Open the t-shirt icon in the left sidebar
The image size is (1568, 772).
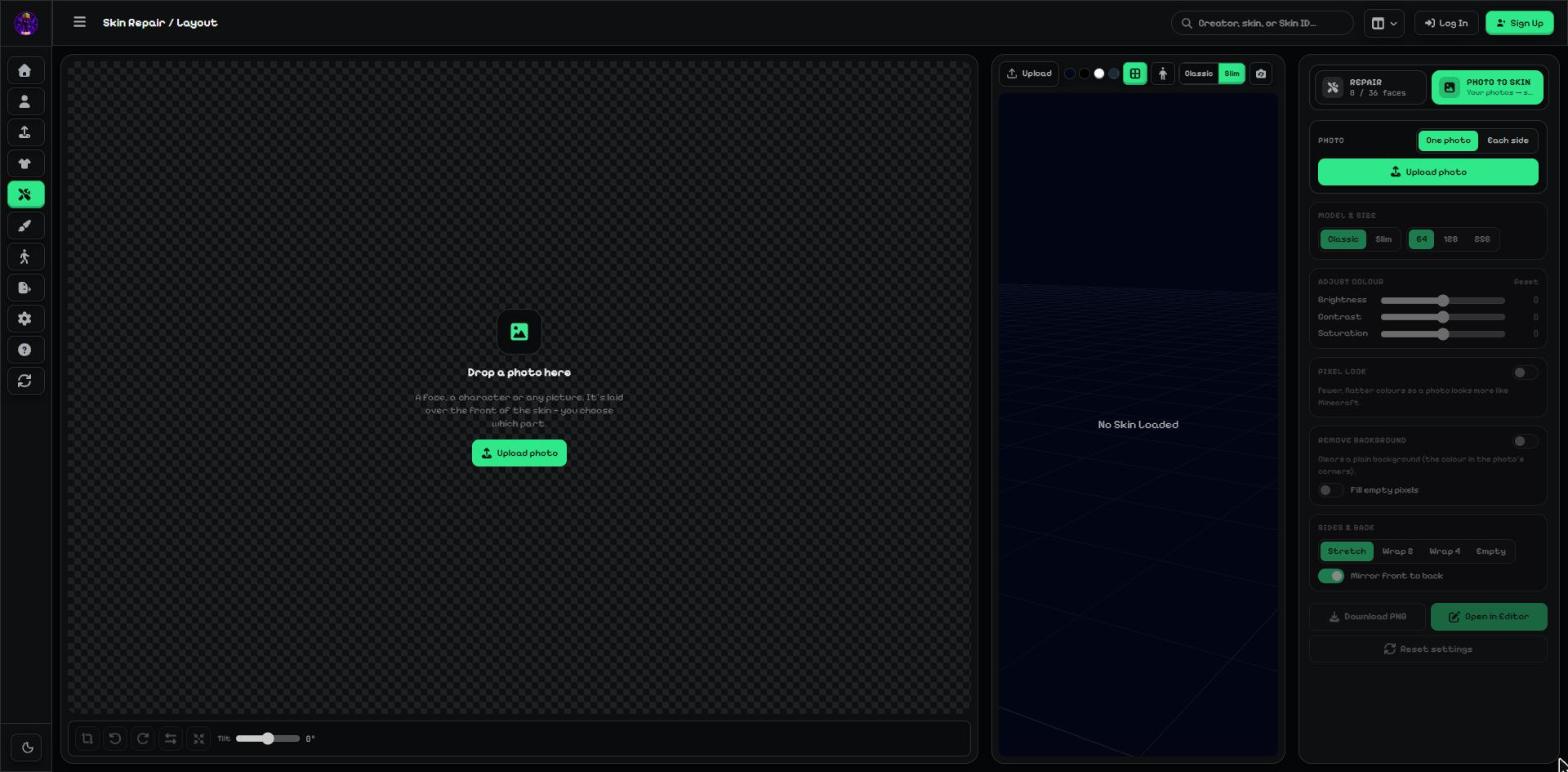pyautogui.click(x=25, y=164)
